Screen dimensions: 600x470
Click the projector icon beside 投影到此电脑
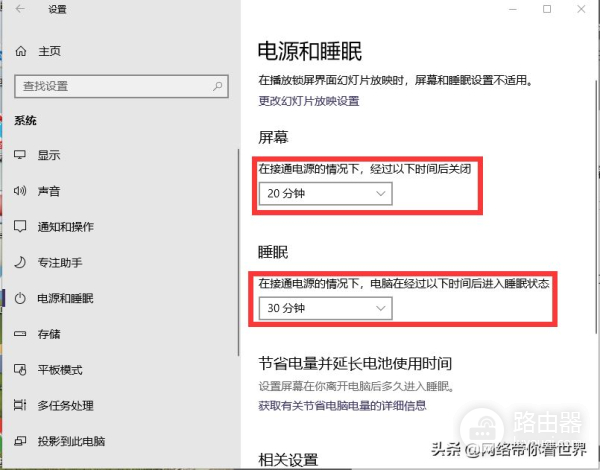(x=20, y=441)
